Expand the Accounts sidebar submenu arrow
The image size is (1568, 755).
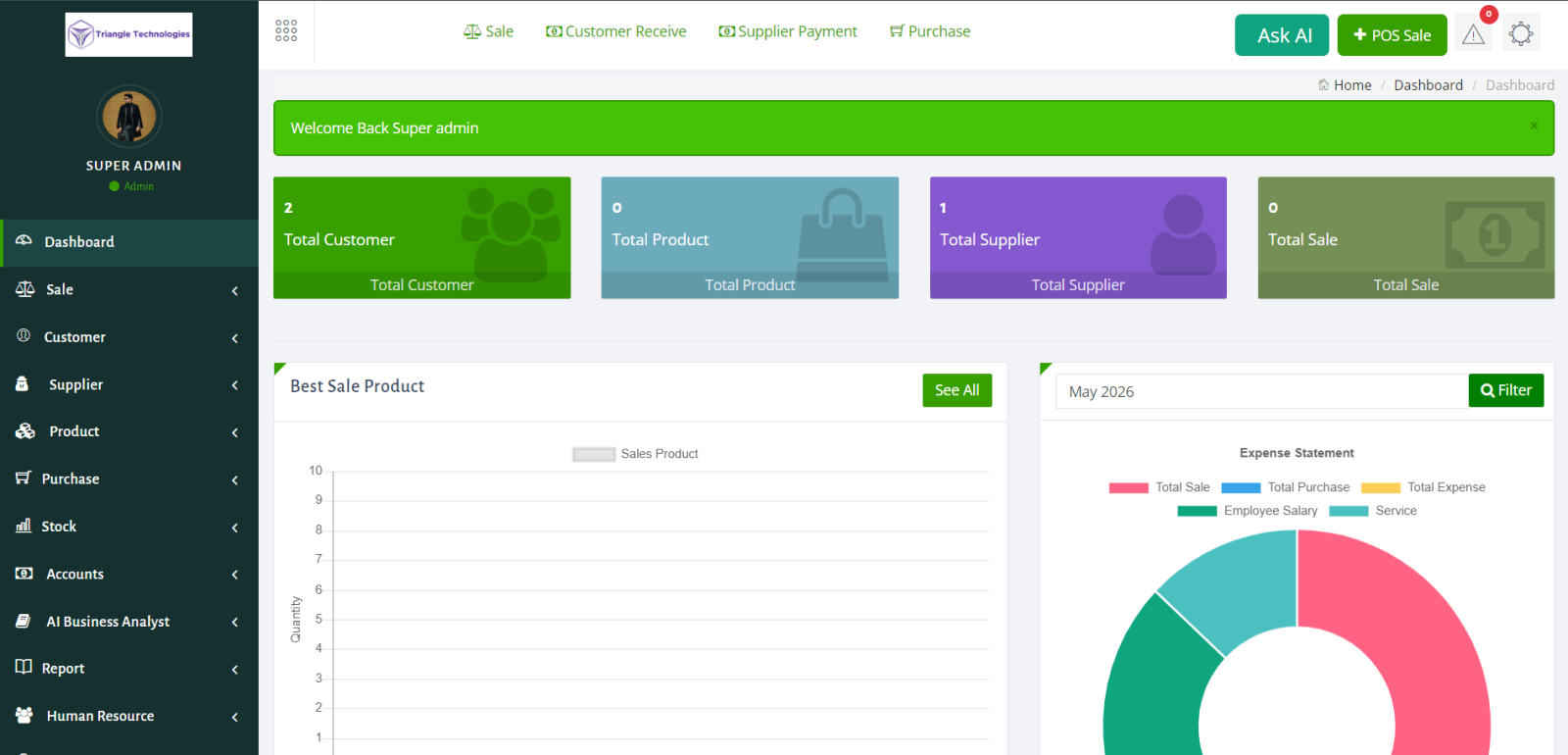(235, 575)
